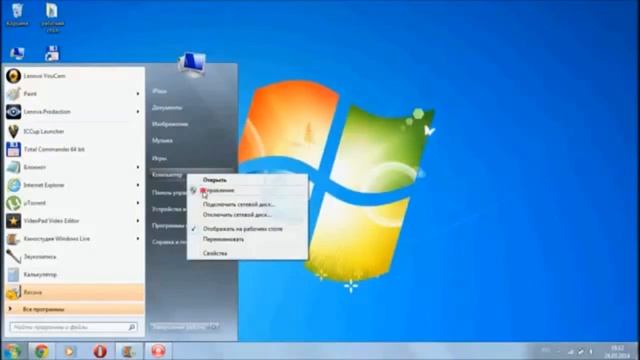Expand Киностудия Windows Live jump list arrow
The height and width of the screenshot is (360, 640).
click(x=138, y=239)
